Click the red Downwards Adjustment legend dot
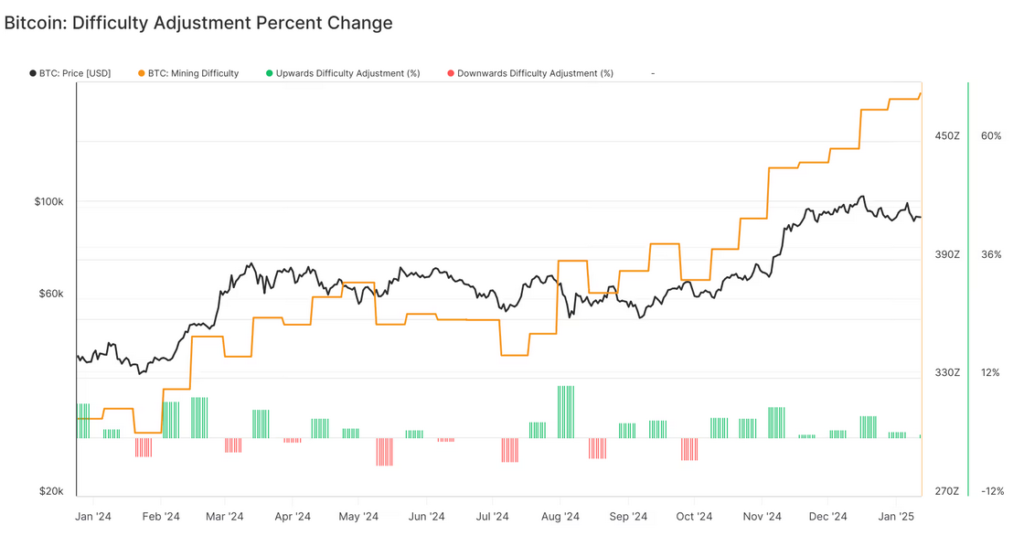1024x536 pixels. coord(451,73)
